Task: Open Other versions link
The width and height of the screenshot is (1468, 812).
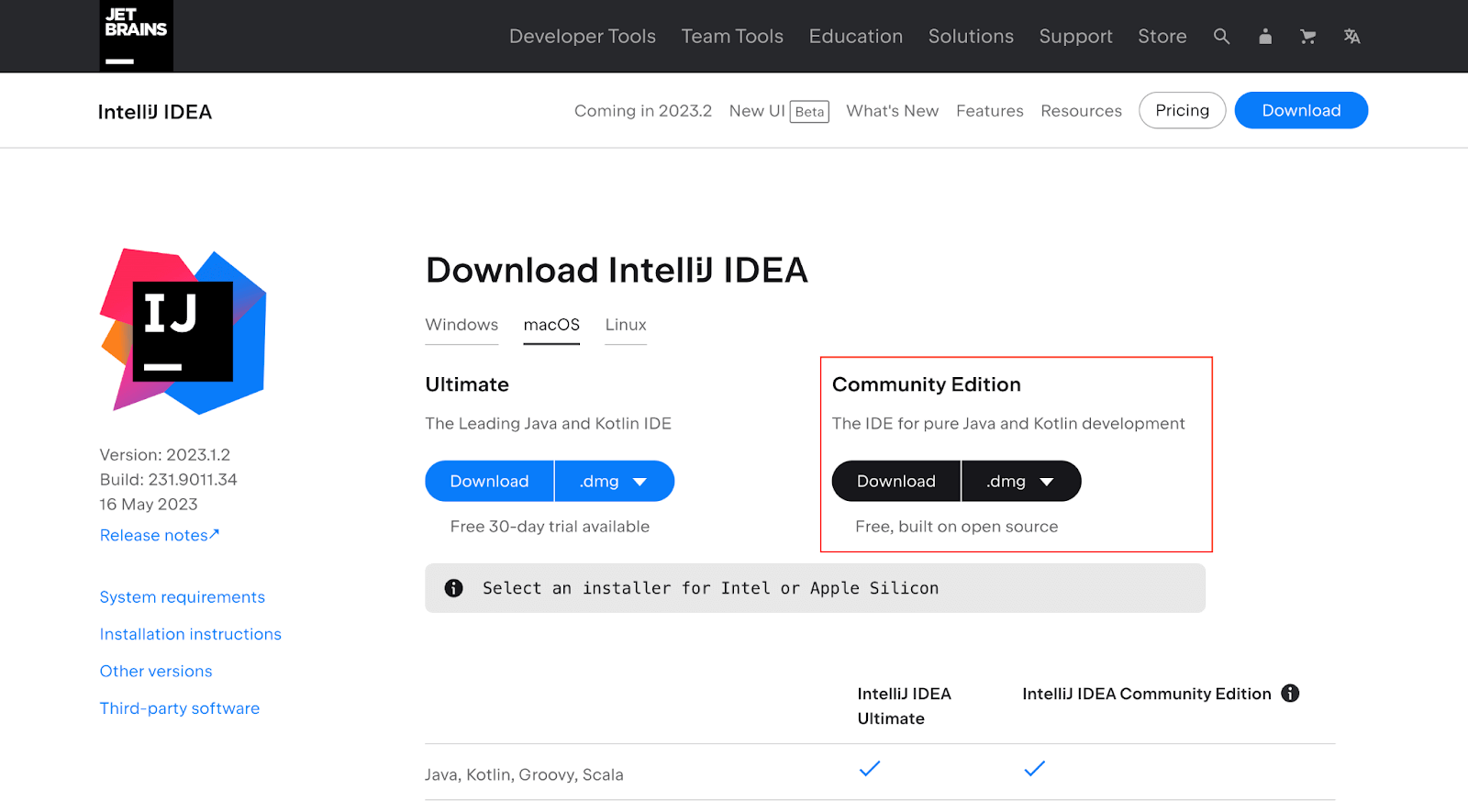Action: tap(156, 672)
